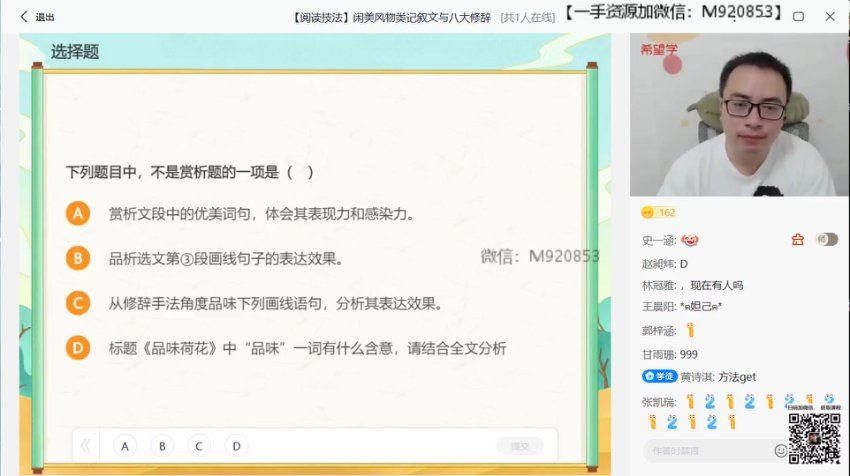Open the emoji picker smiley icon

point(781,451)
